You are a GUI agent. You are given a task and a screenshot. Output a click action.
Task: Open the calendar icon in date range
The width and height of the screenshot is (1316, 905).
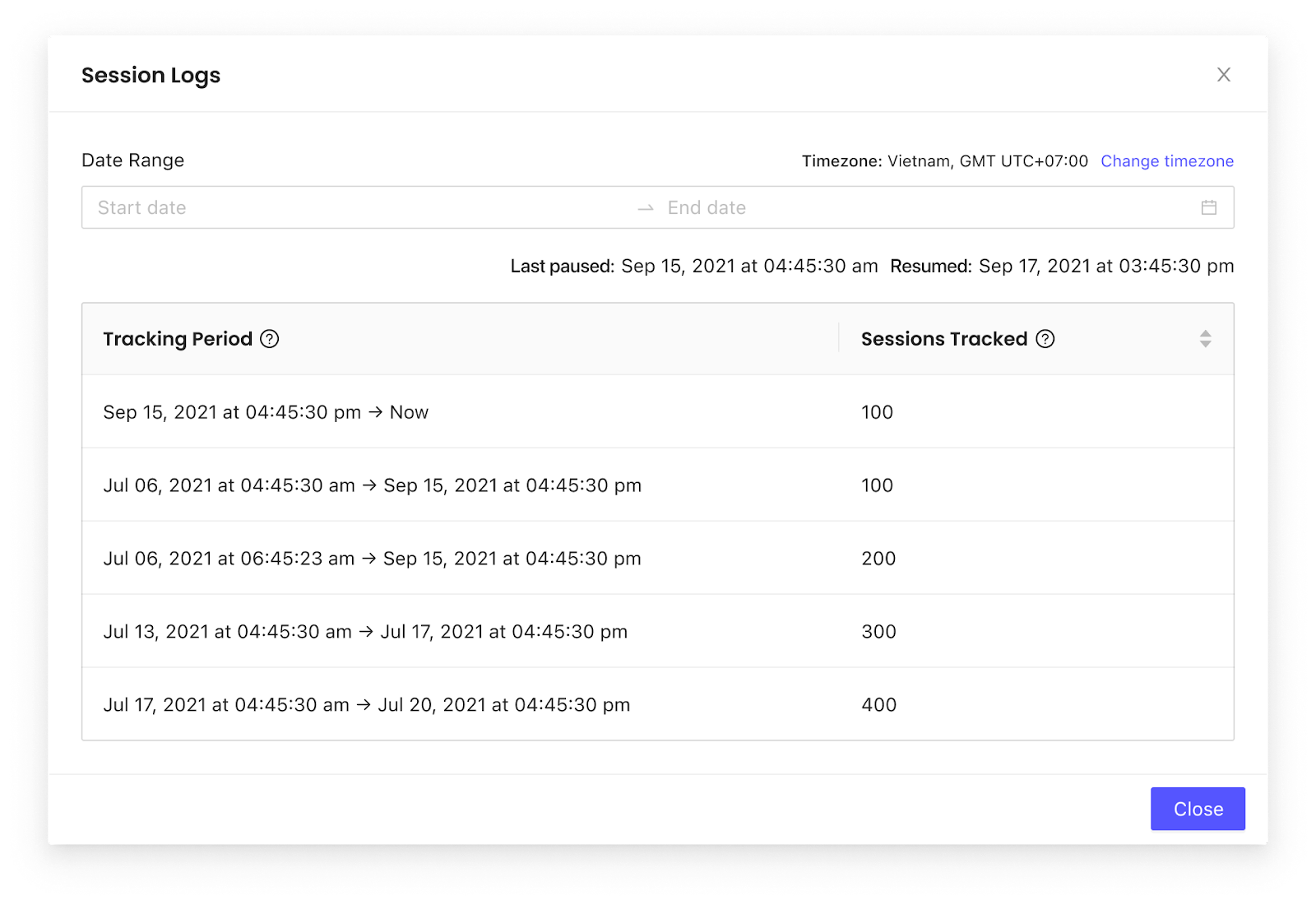click(x=1209, y=207)
